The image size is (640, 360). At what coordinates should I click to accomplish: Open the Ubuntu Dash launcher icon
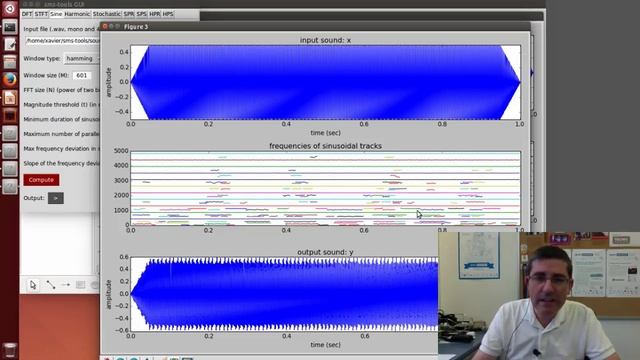pyautogui.click(x=9, y=9)
